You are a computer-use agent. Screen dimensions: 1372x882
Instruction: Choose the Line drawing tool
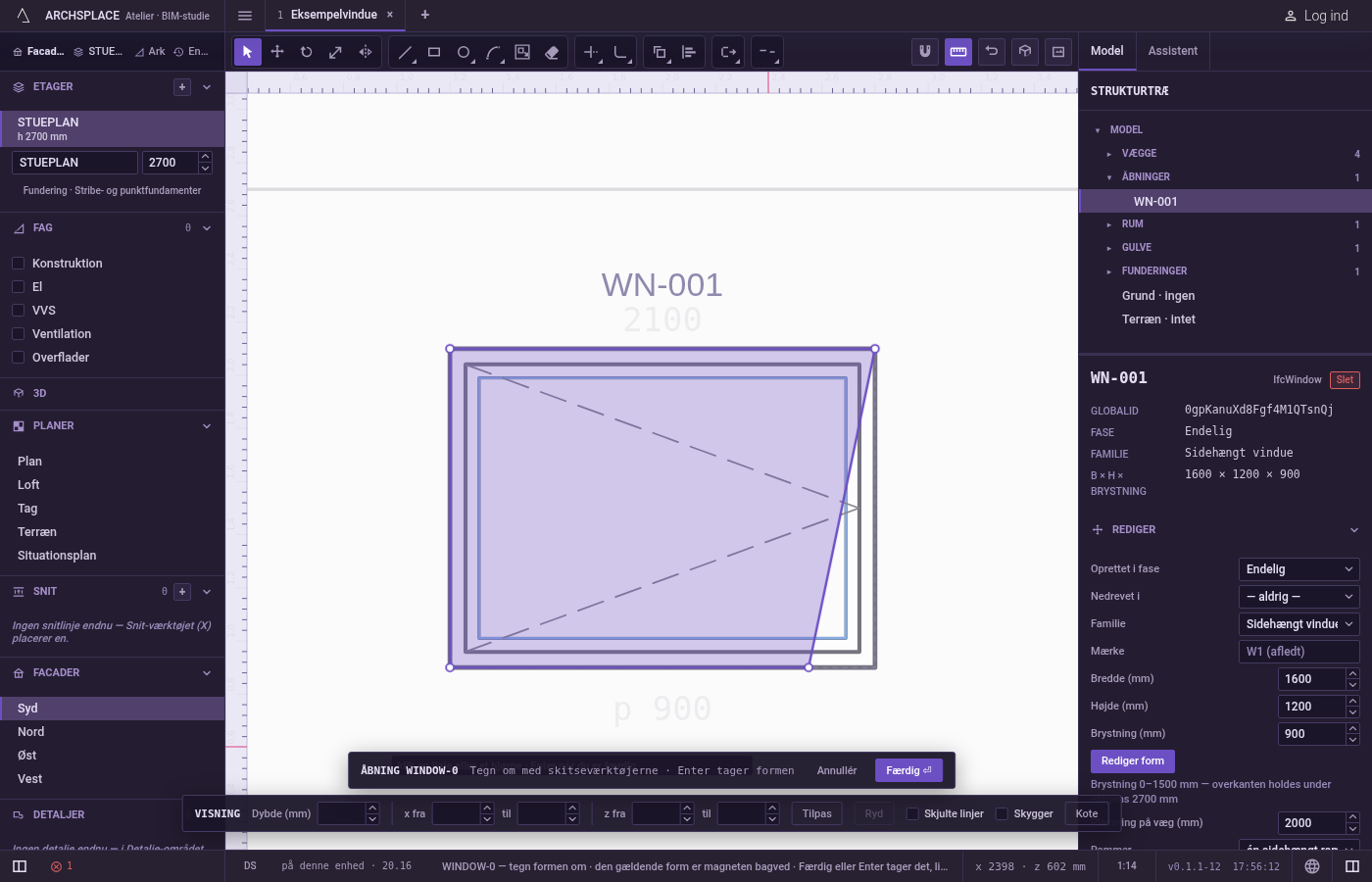405,52
